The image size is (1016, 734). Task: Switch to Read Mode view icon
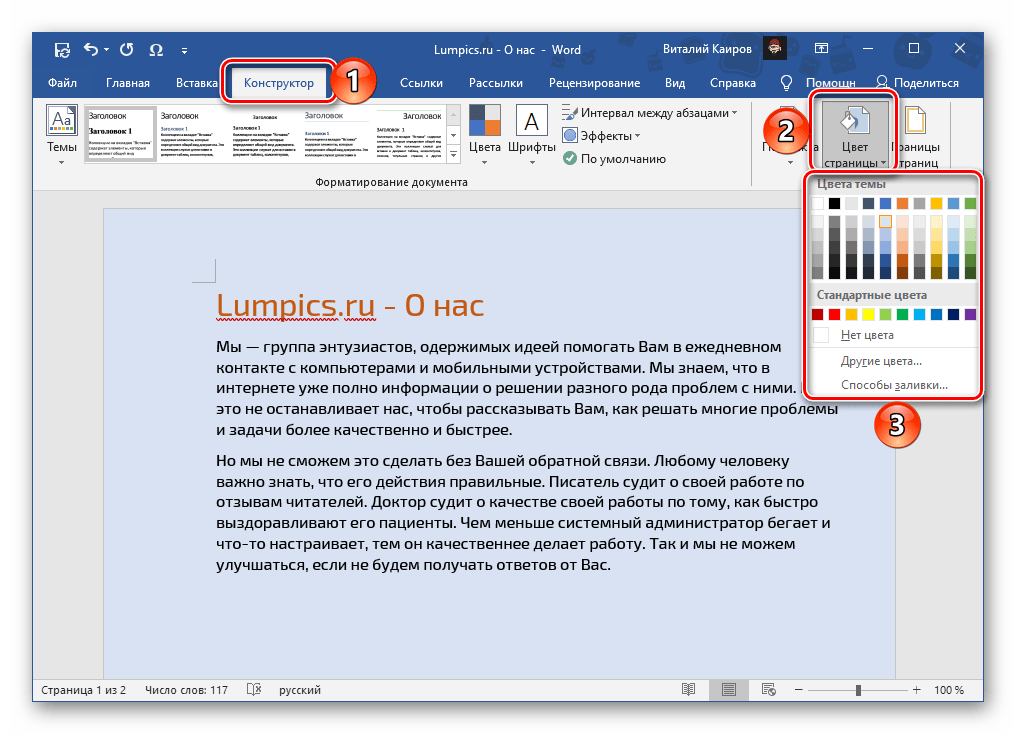click(x=689, y=690)
